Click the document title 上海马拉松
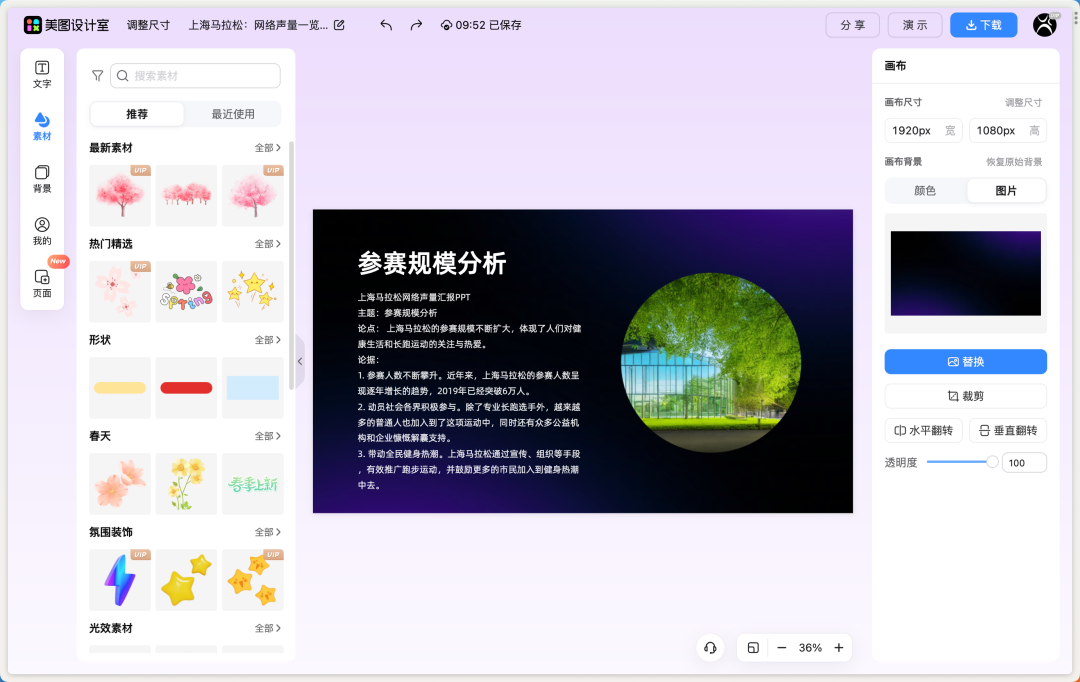 point(258,25)
